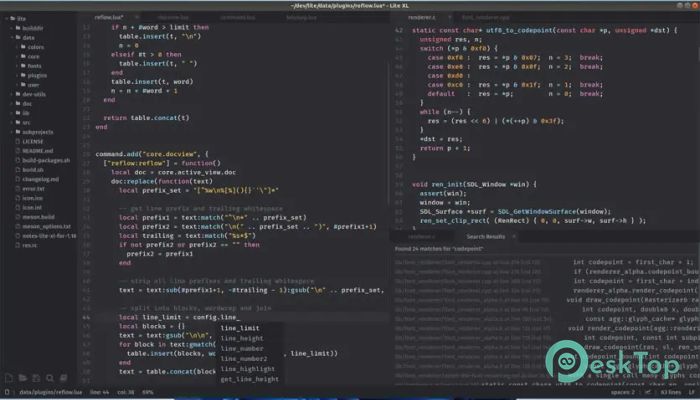
Task: Click the new file icon in sidebar toolbar
Action: (x=8, y=378)
